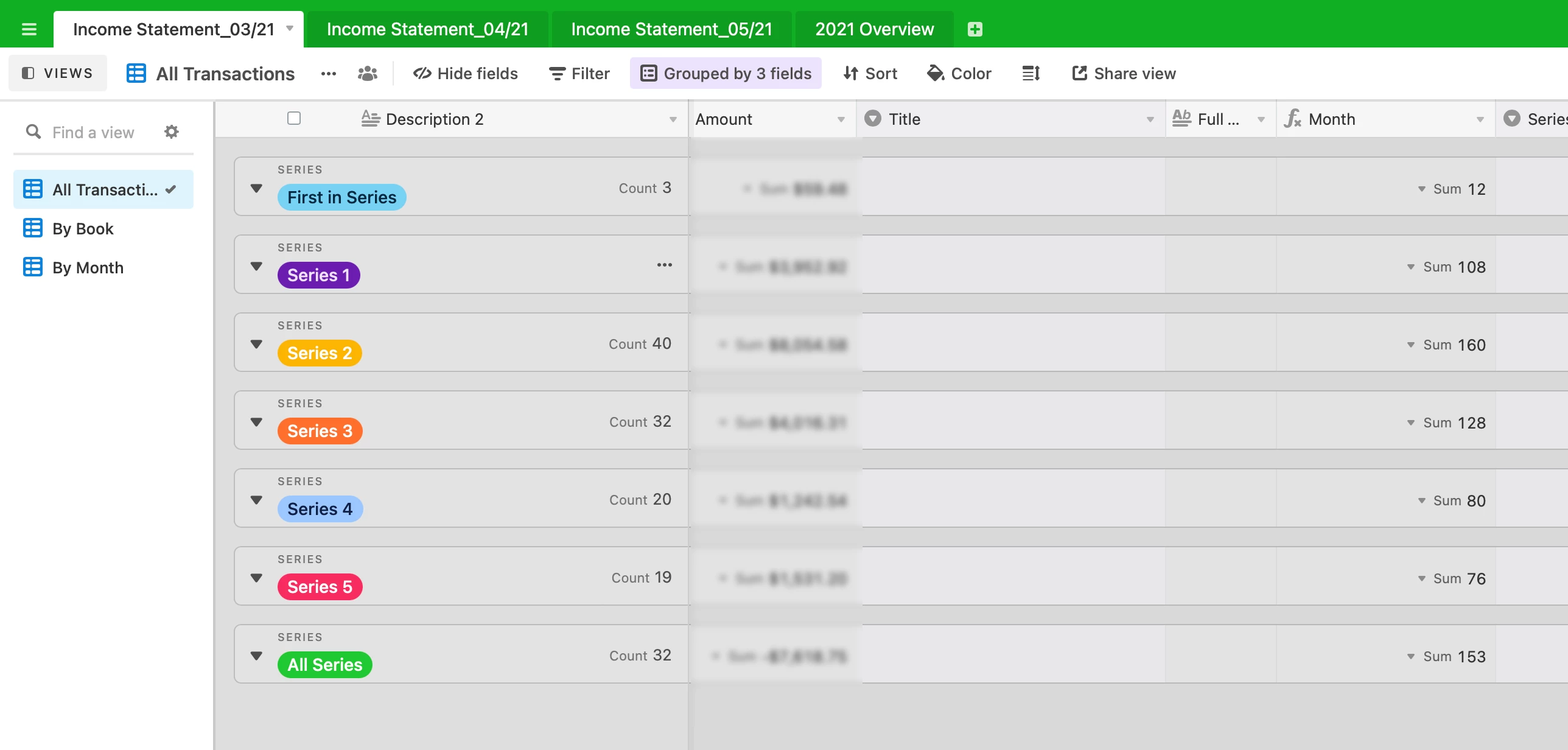This screenshot has height=750, width=1568.
Task: Click the blue Series 4 tag
Action: pyautogui.click(x=320, y=509)
